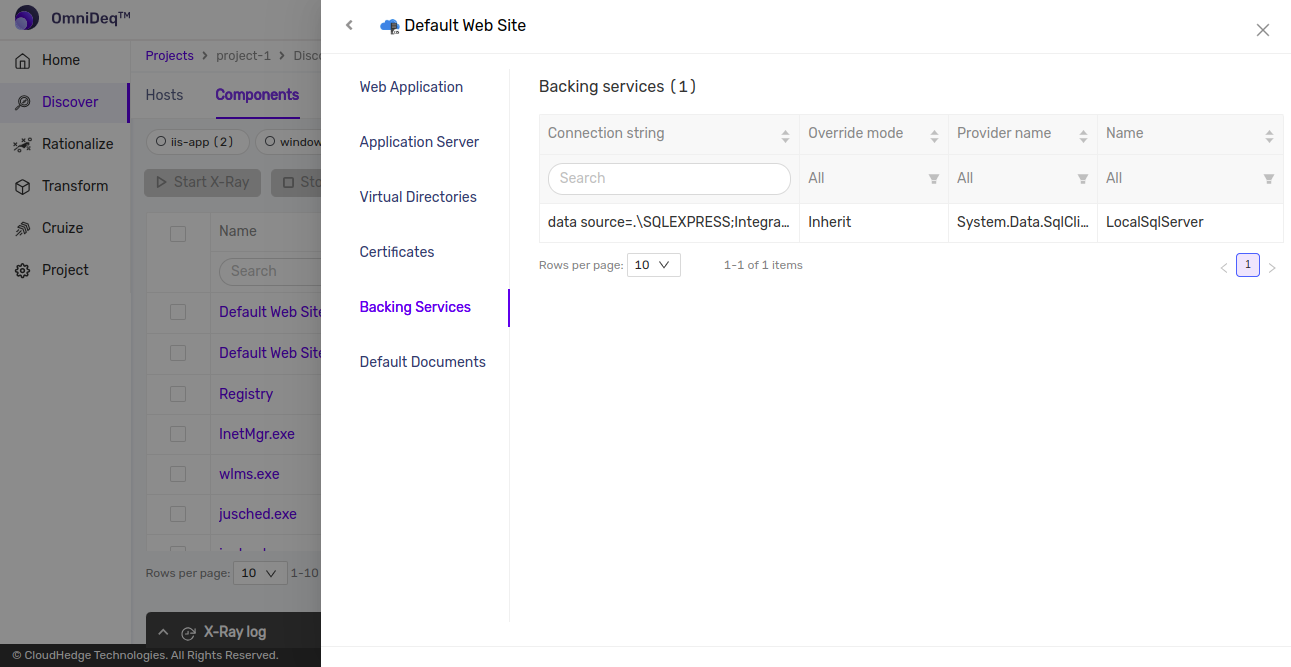Tick the checkbox for Registry row
The width and height of the screenshot is (1291, 667).
click(x=178, y=394)
